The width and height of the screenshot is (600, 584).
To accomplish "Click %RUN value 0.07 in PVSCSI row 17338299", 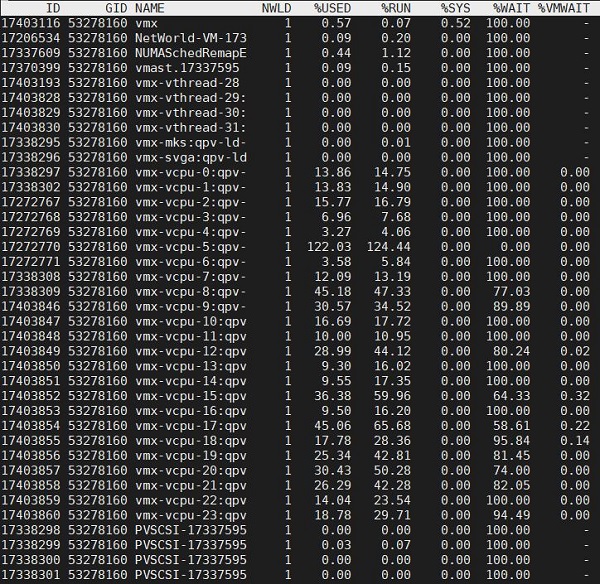I will [x=396, y=545].
